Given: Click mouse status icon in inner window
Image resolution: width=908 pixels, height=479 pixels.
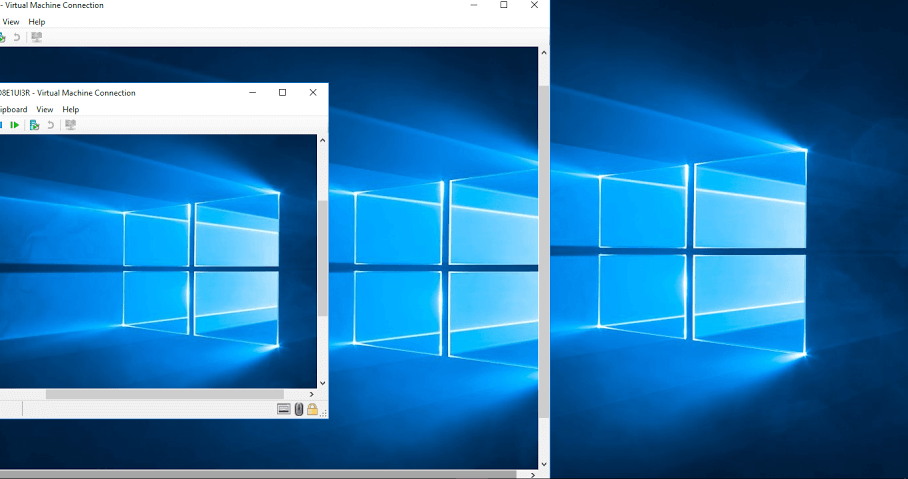Looking at the screenshot, I should coord(299,410).
